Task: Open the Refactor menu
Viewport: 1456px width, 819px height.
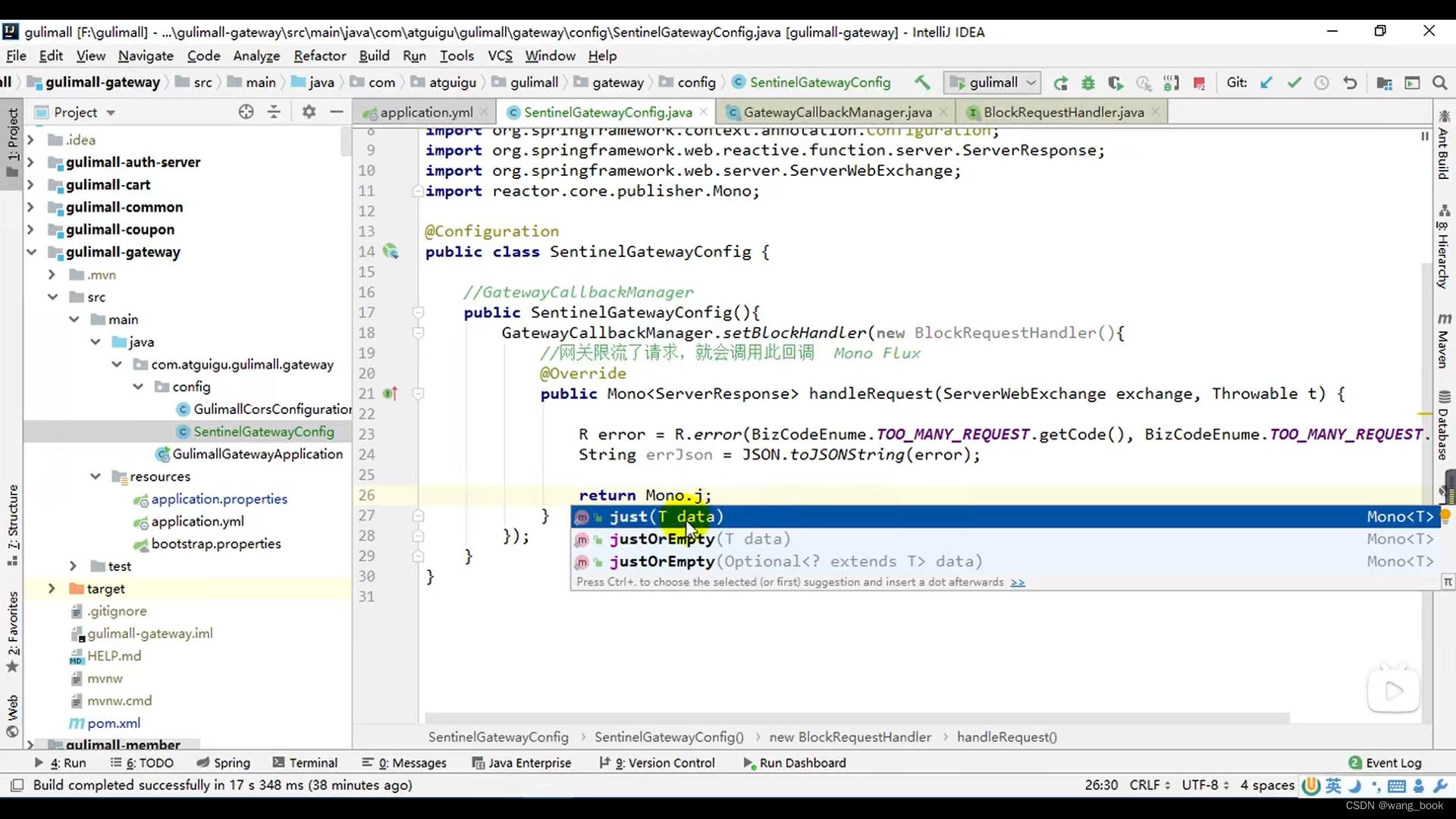Action: click(x=319, y=56)
